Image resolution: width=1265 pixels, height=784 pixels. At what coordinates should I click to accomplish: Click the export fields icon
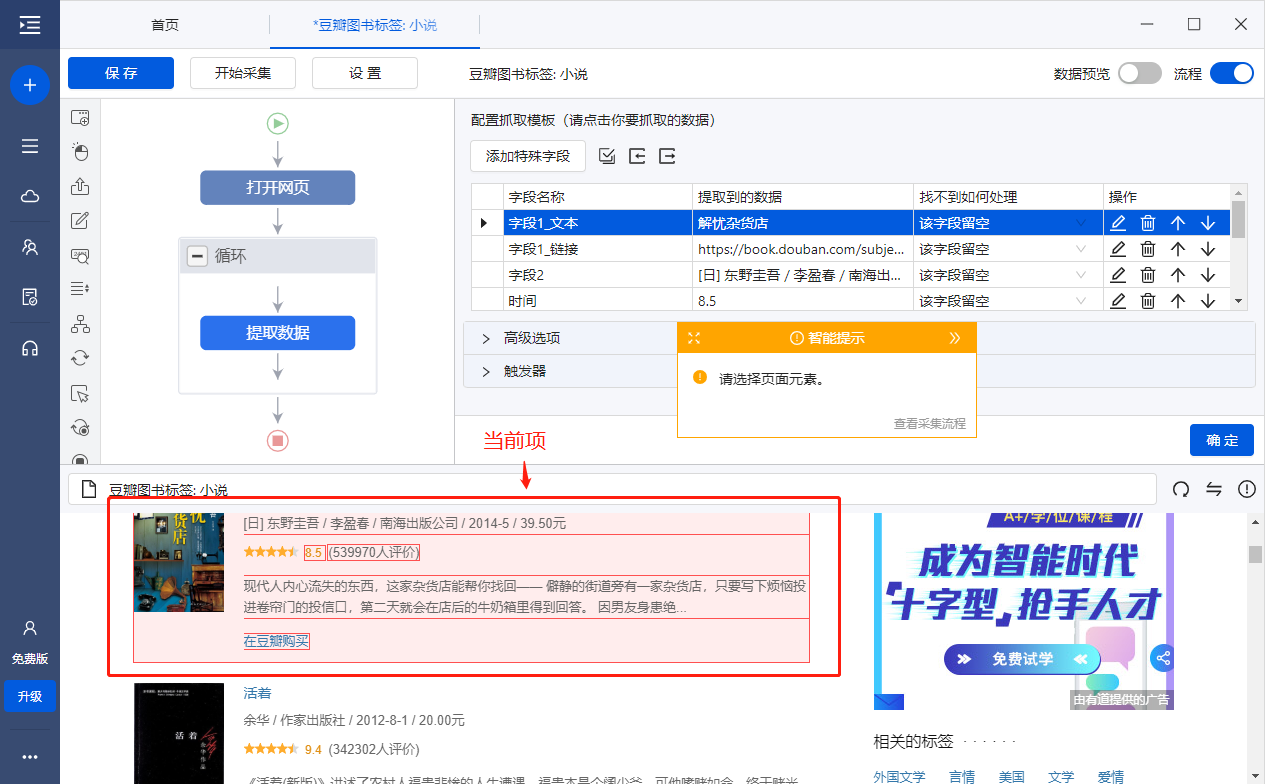click(668, 156)
